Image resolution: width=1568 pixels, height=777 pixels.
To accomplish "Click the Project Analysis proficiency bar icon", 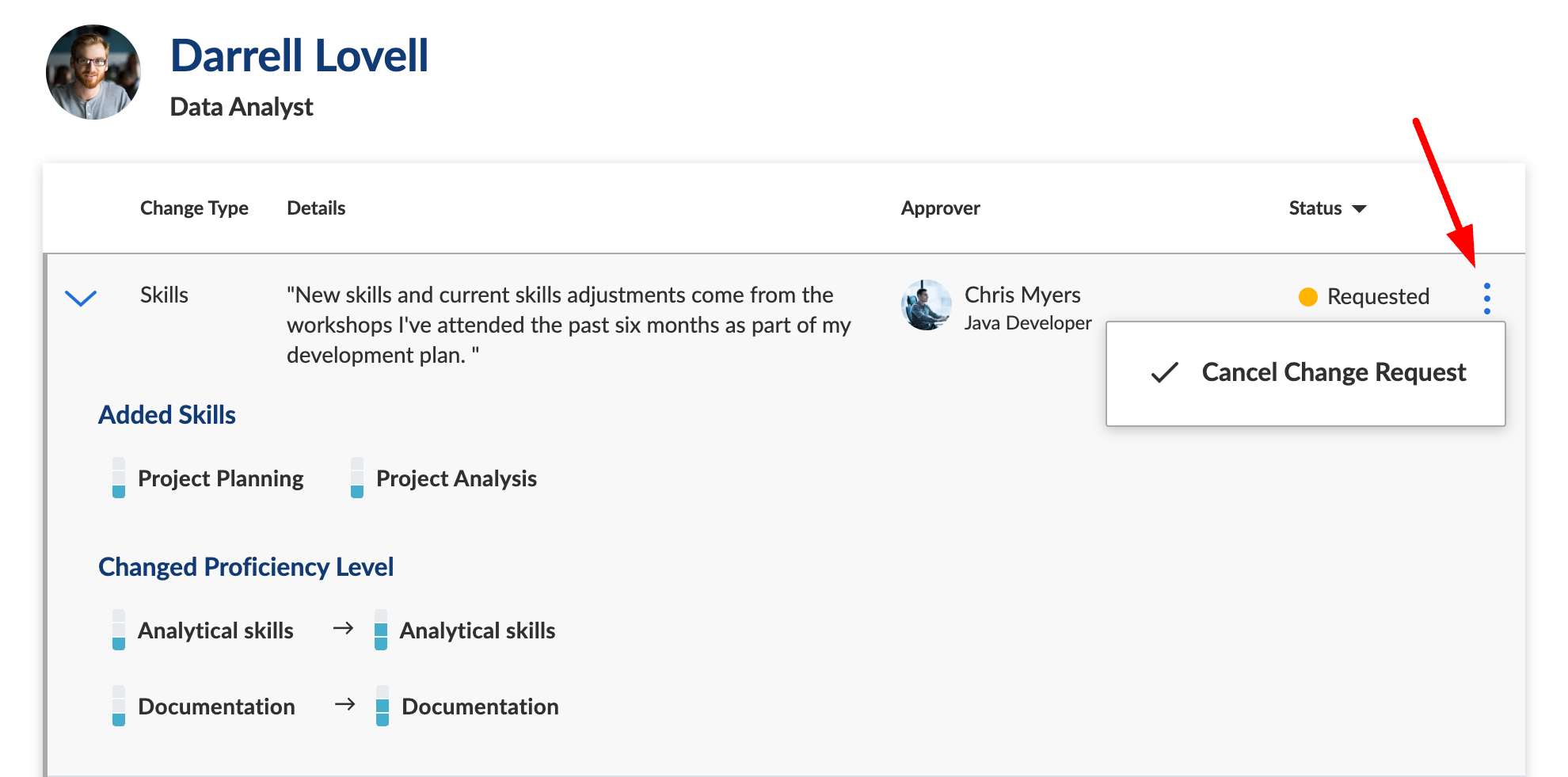I will pyautogui.click(x=357, y=478).
